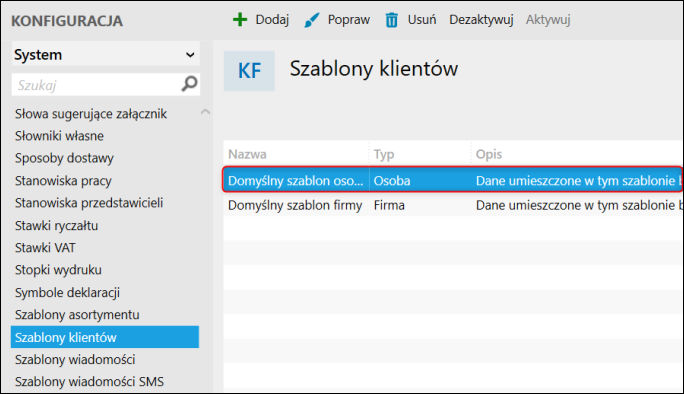Open the System dropdown

[x=106, y=55]
